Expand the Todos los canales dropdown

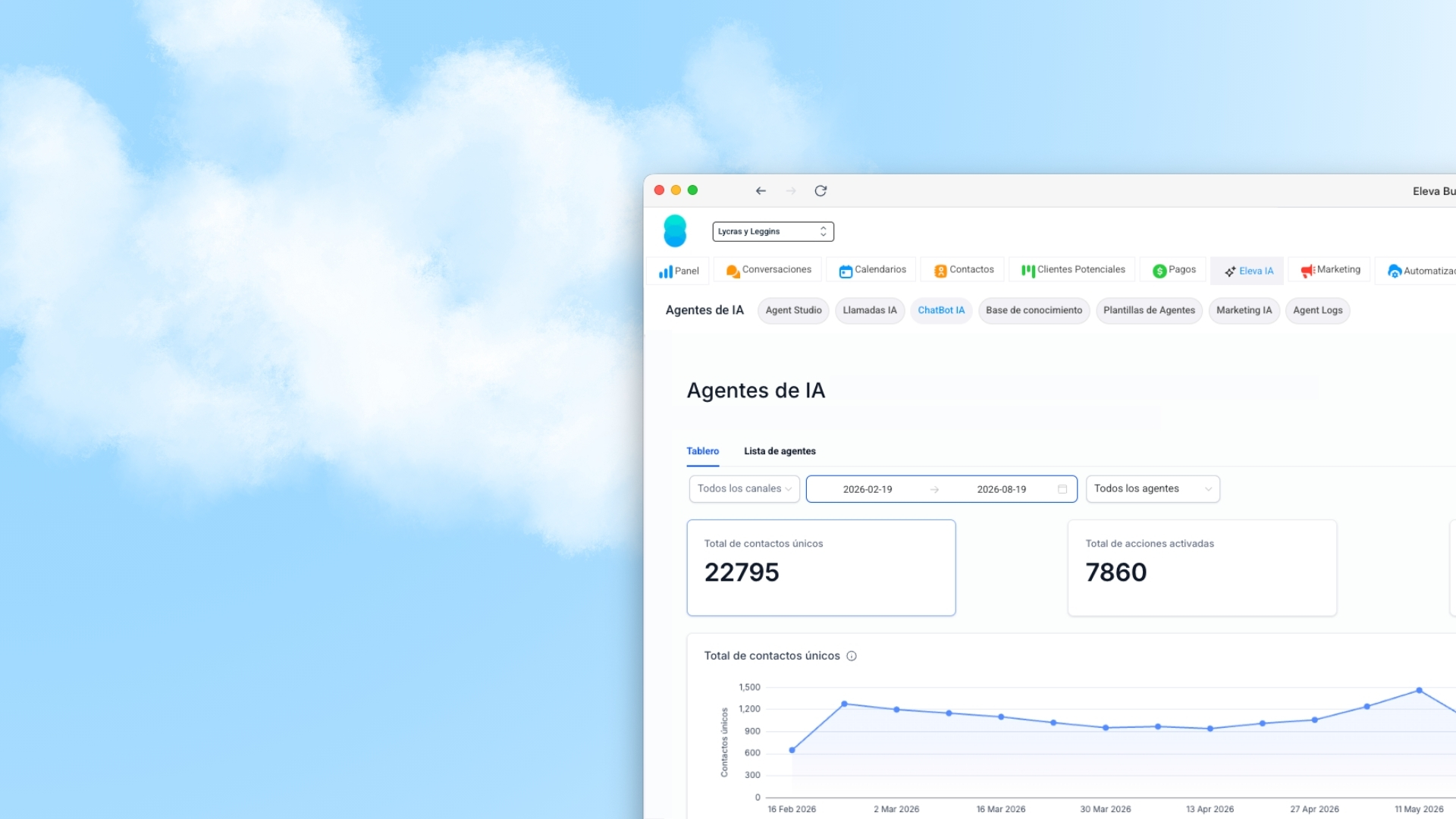pyautogui.click(x=744, y=489)
